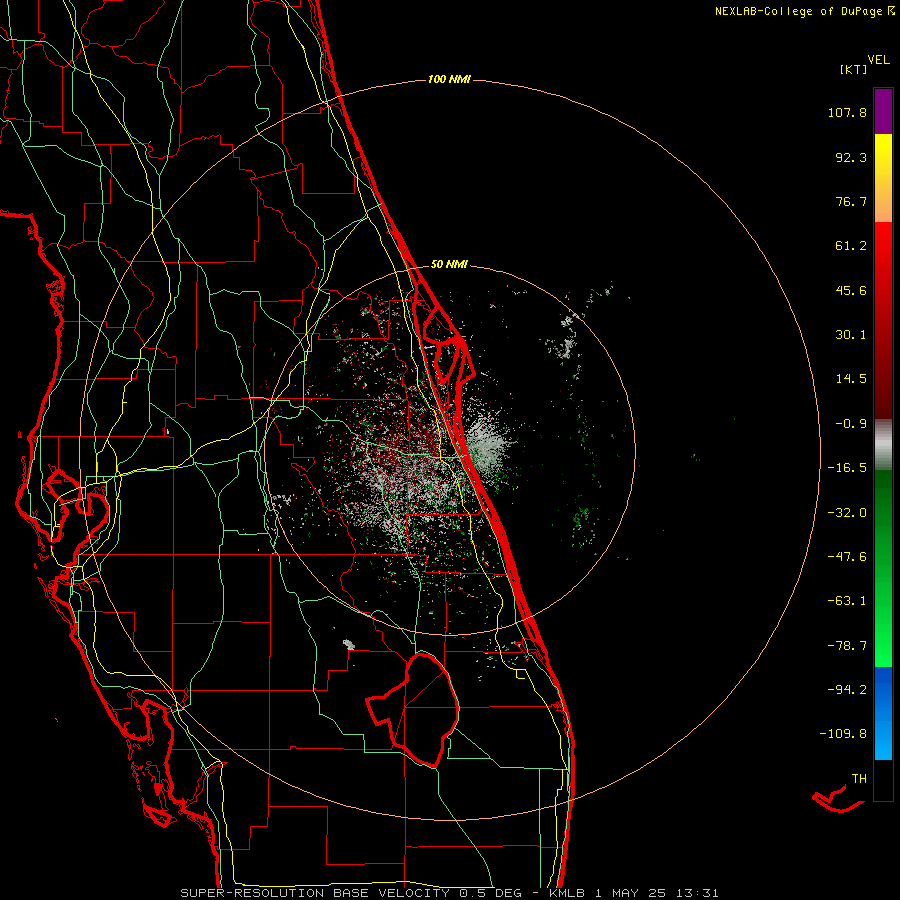This screenshot has width=900, height=900.
Task: Select the -78.7 legend value
Action: 847,646
